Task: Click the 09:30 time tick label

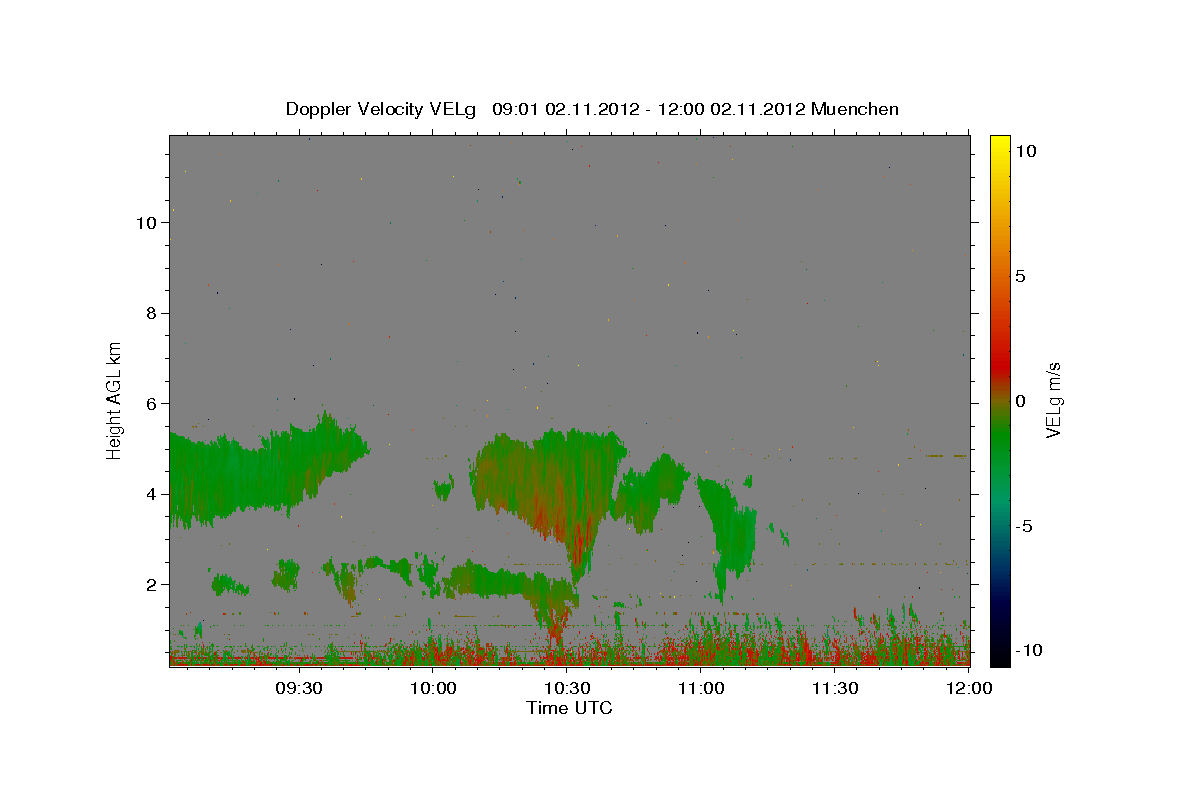Action: [x=299, y=688]
